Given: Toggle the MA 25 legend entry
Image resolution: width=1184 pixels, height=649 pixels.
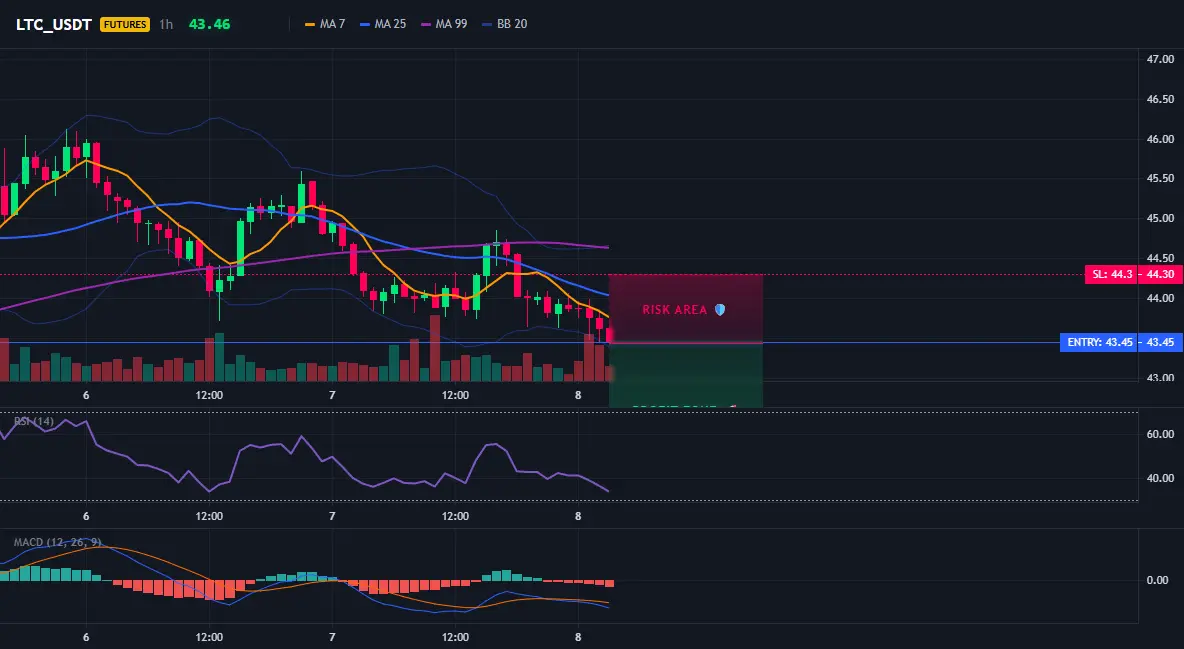Looking at the screenshot, I should [x=383, y=24].
